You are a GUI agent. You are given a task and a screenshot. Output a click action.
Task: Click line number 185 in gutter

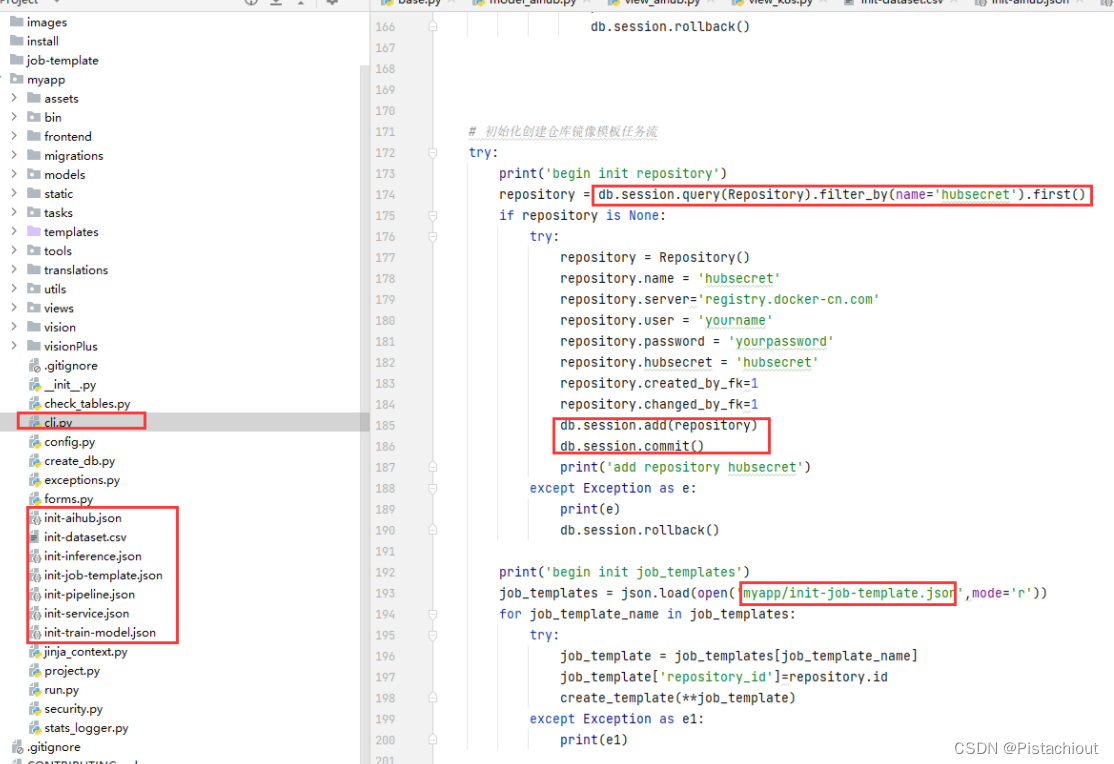[x=385, y=426]
